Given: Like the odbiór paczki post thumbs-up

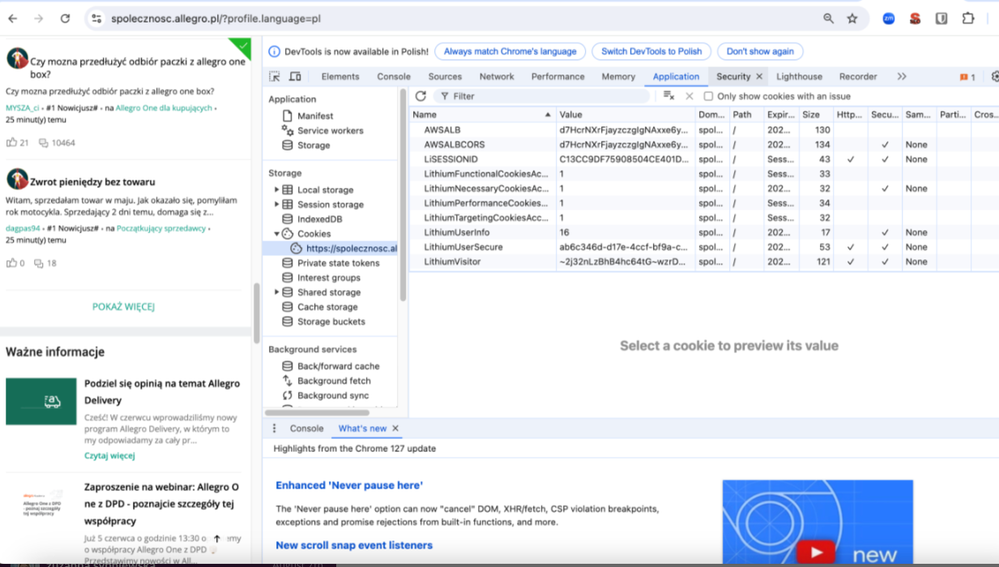Looking at the screenshot, I should tap(11, 142).
